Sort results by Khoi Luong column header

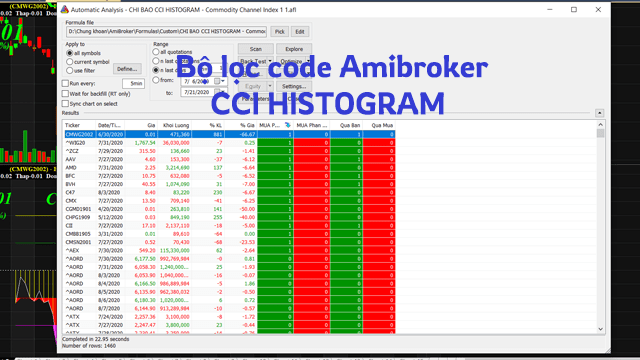point(174,125)
